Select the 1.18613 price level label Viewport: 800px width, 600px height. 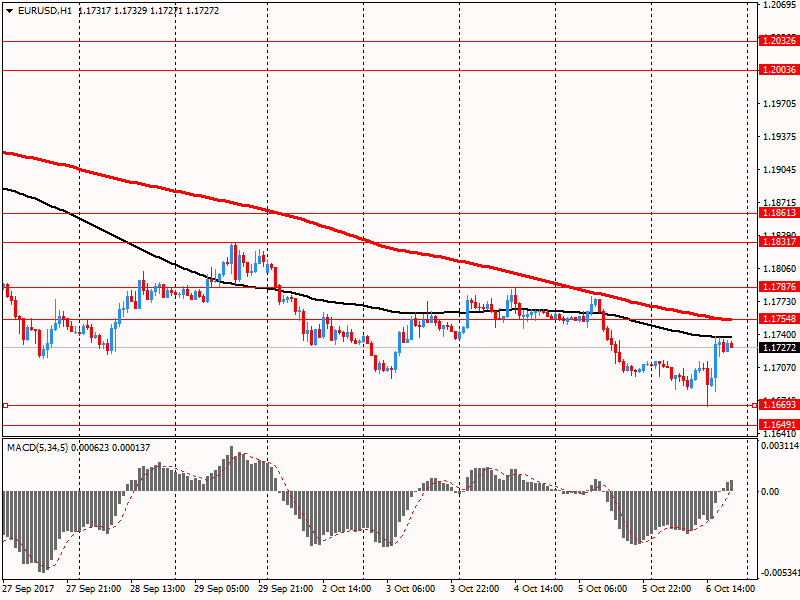(779, 213)
